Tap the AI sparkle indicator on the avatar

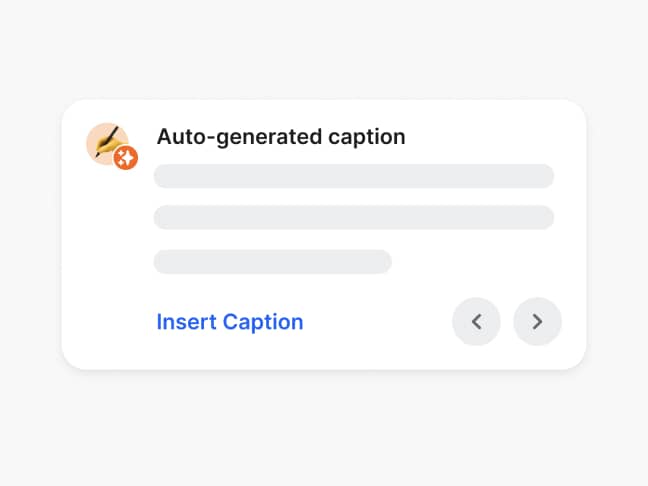point(126,157)
